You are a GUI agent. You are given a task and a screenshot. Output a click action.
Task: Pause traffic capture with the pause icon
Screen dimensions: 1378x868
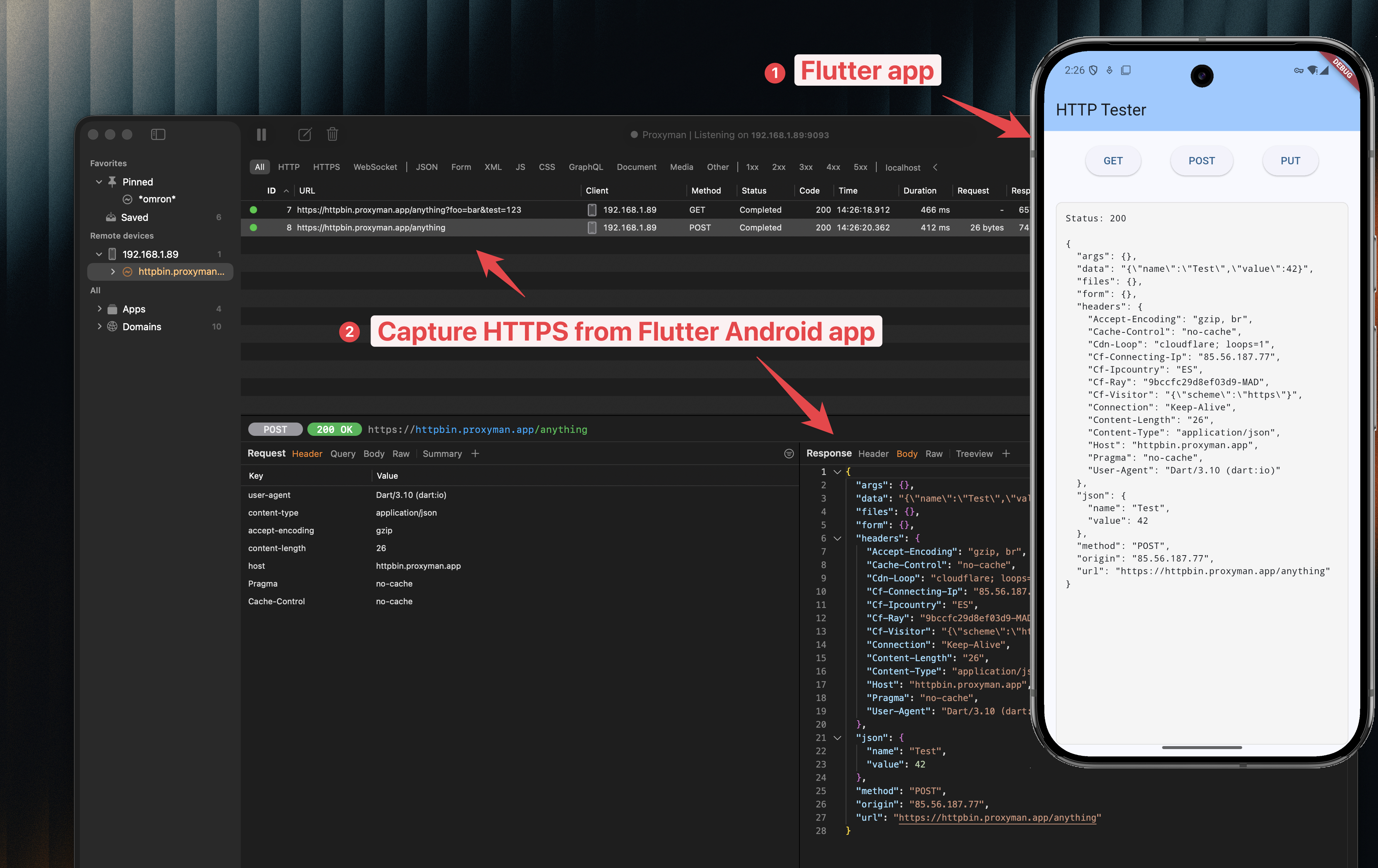(262, 134)
